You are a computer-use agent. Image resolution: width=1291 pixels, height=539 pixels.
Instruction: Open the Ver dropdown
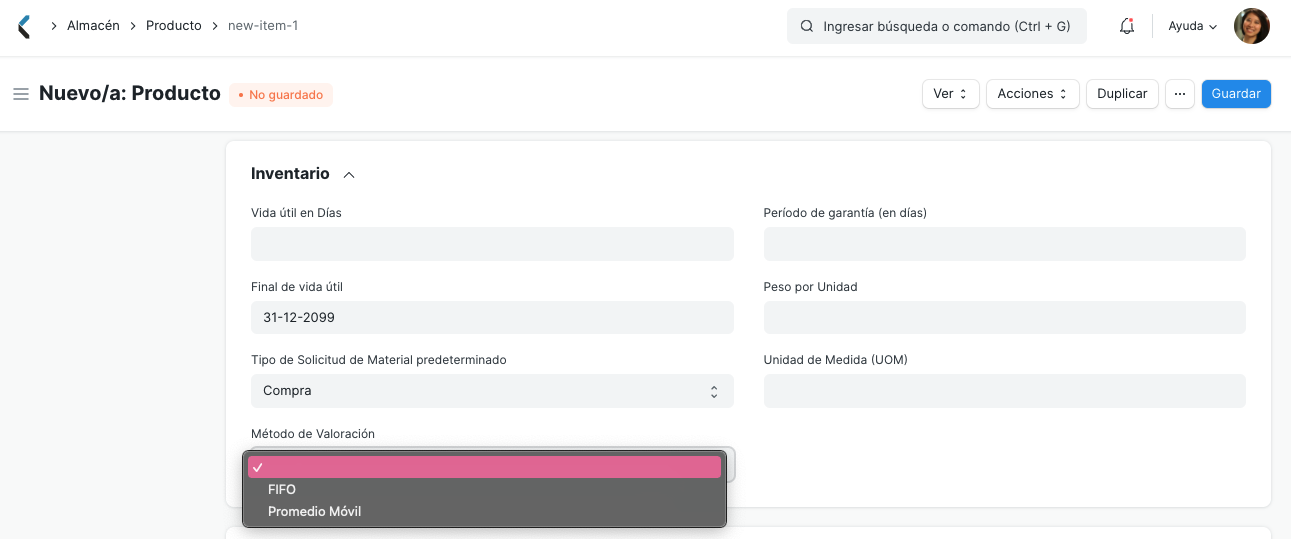click(950, 94)
